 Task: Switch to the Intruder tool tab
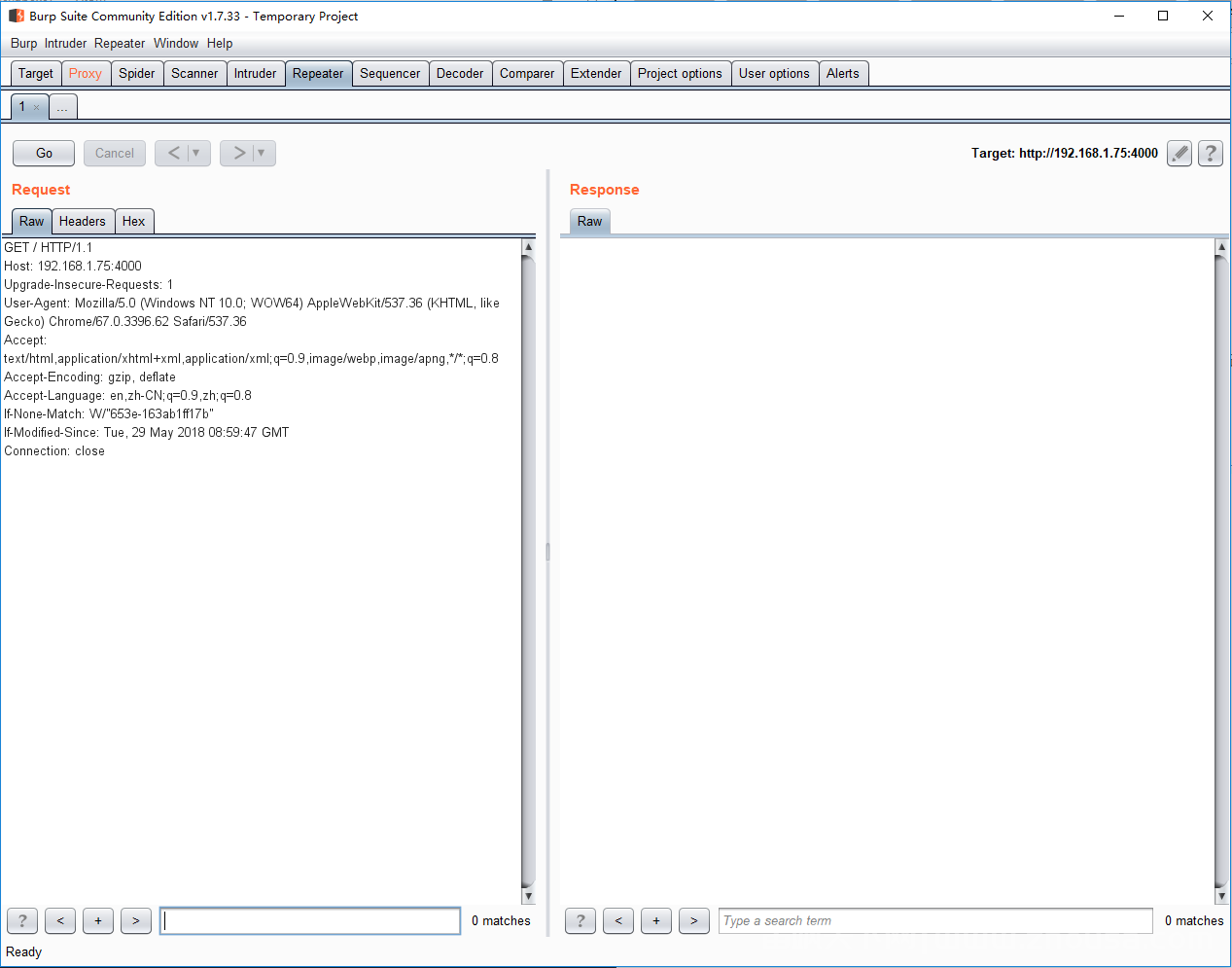pyautogui.click(x=256, y=73)
